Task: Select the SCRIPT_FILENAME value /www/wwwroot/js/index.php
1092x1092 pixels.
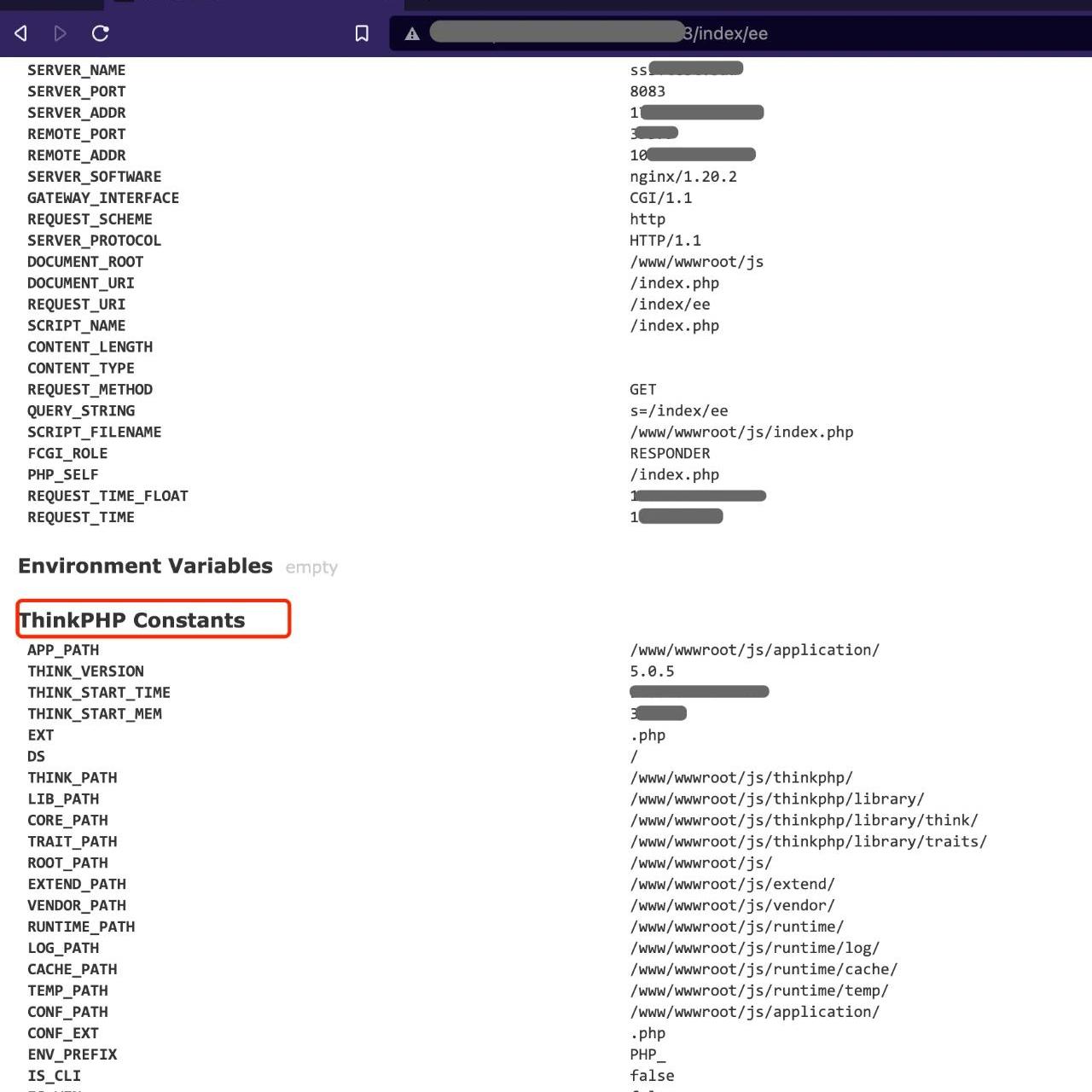Action: tap(741, 433)
